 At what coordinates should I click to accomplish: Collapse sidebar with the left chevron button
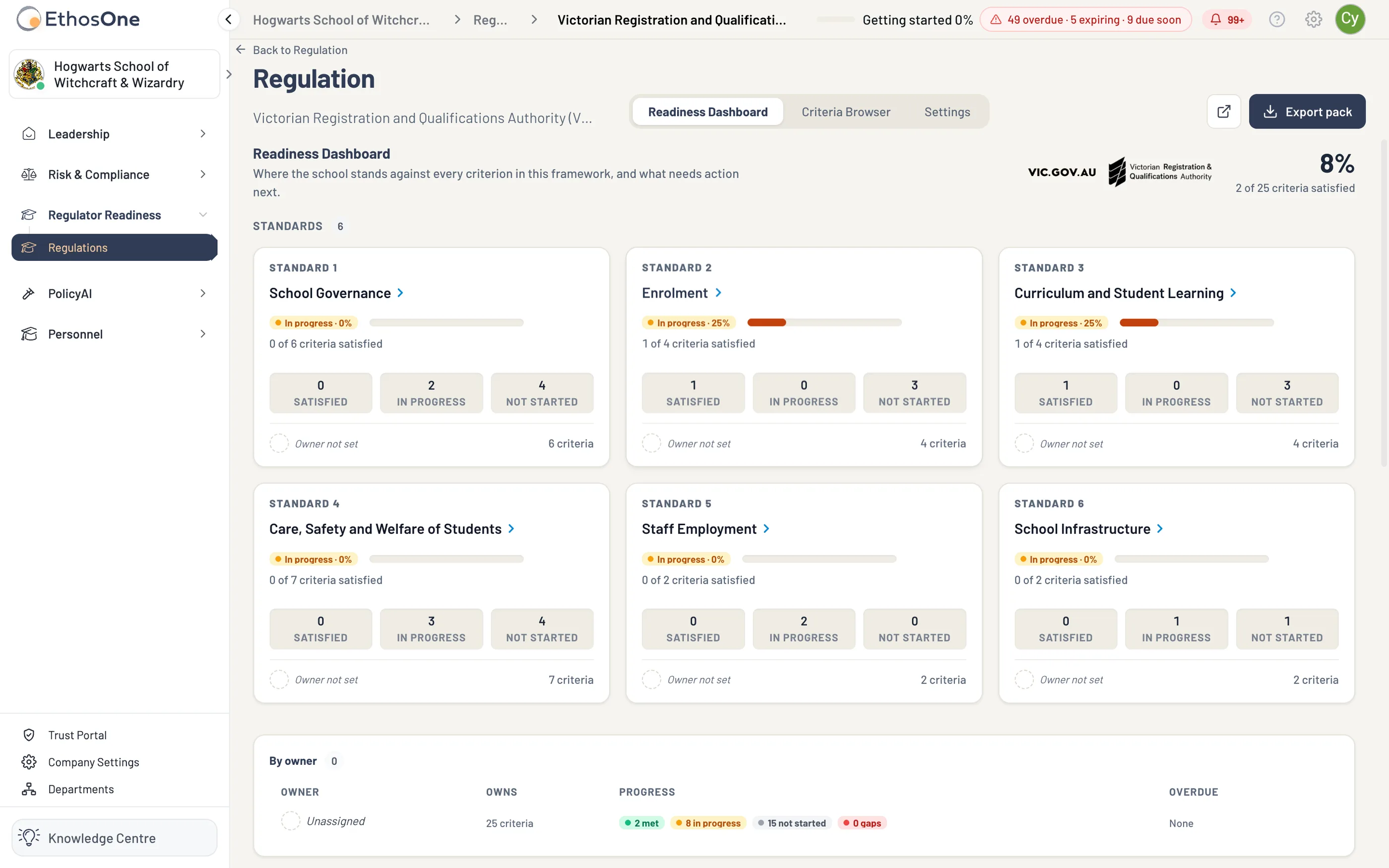[x=228, y=19]
